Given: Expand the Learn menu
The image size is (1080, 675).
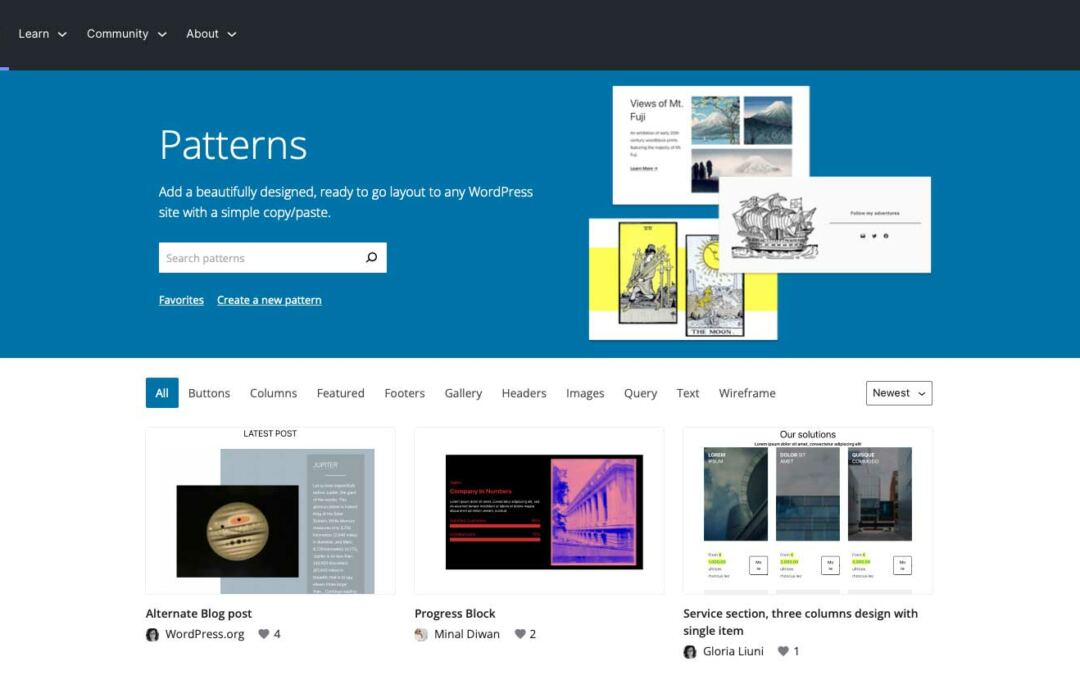Looking at the screenshot, I should point(42,34).
